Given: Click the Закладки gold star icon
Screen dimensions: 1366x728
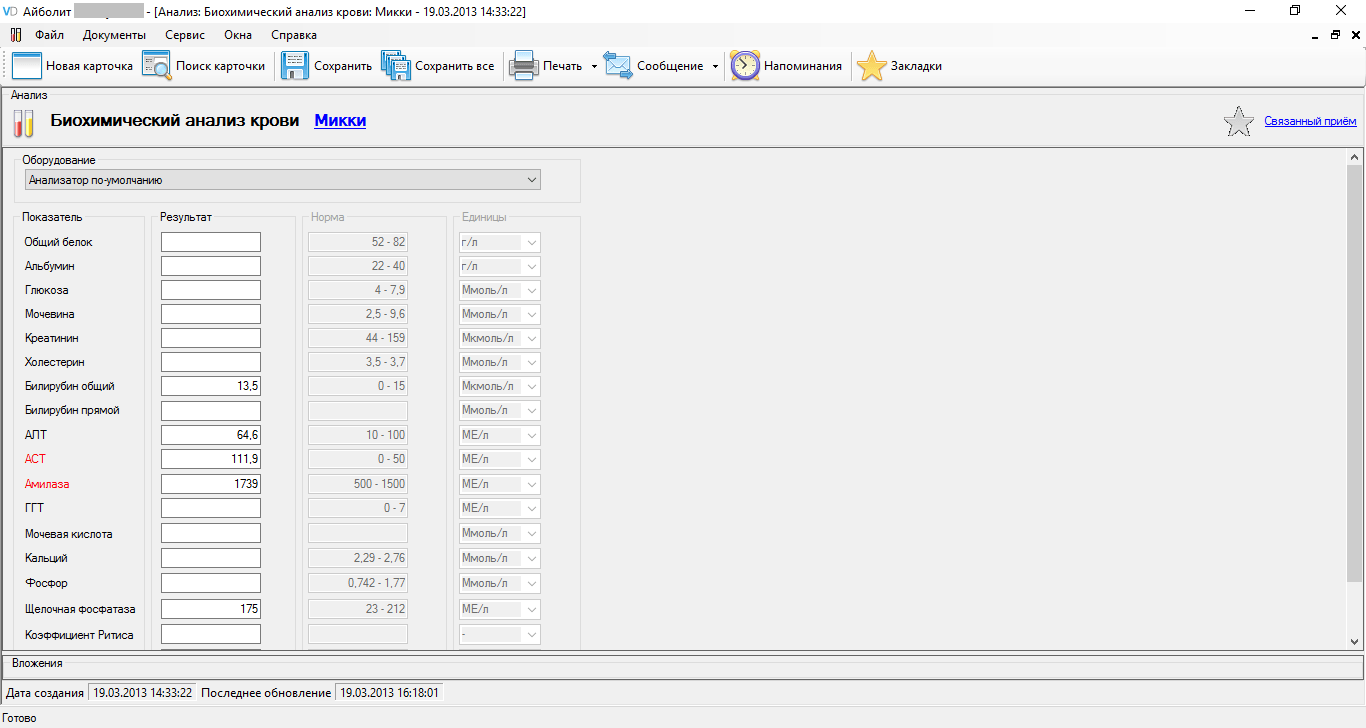Looking at the screenshot, I should [872, 66].
